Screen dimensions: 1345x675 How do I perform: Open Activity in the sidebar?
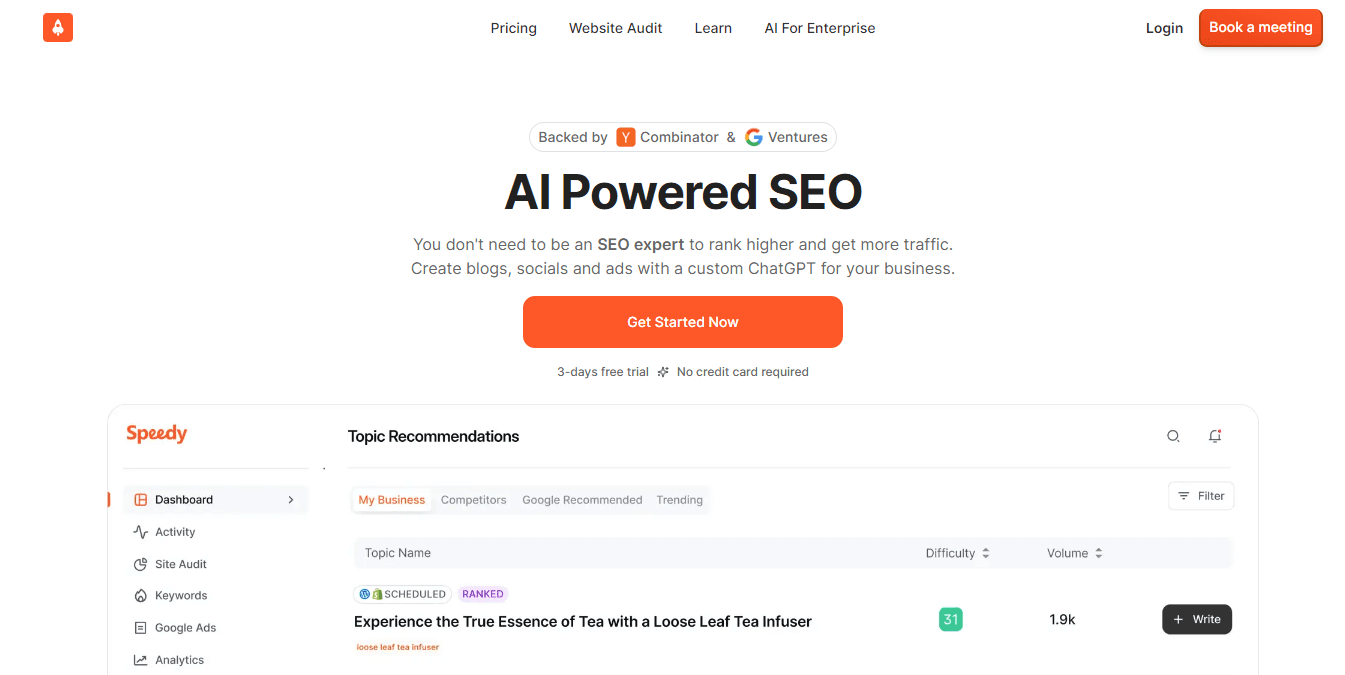[175, 532]
